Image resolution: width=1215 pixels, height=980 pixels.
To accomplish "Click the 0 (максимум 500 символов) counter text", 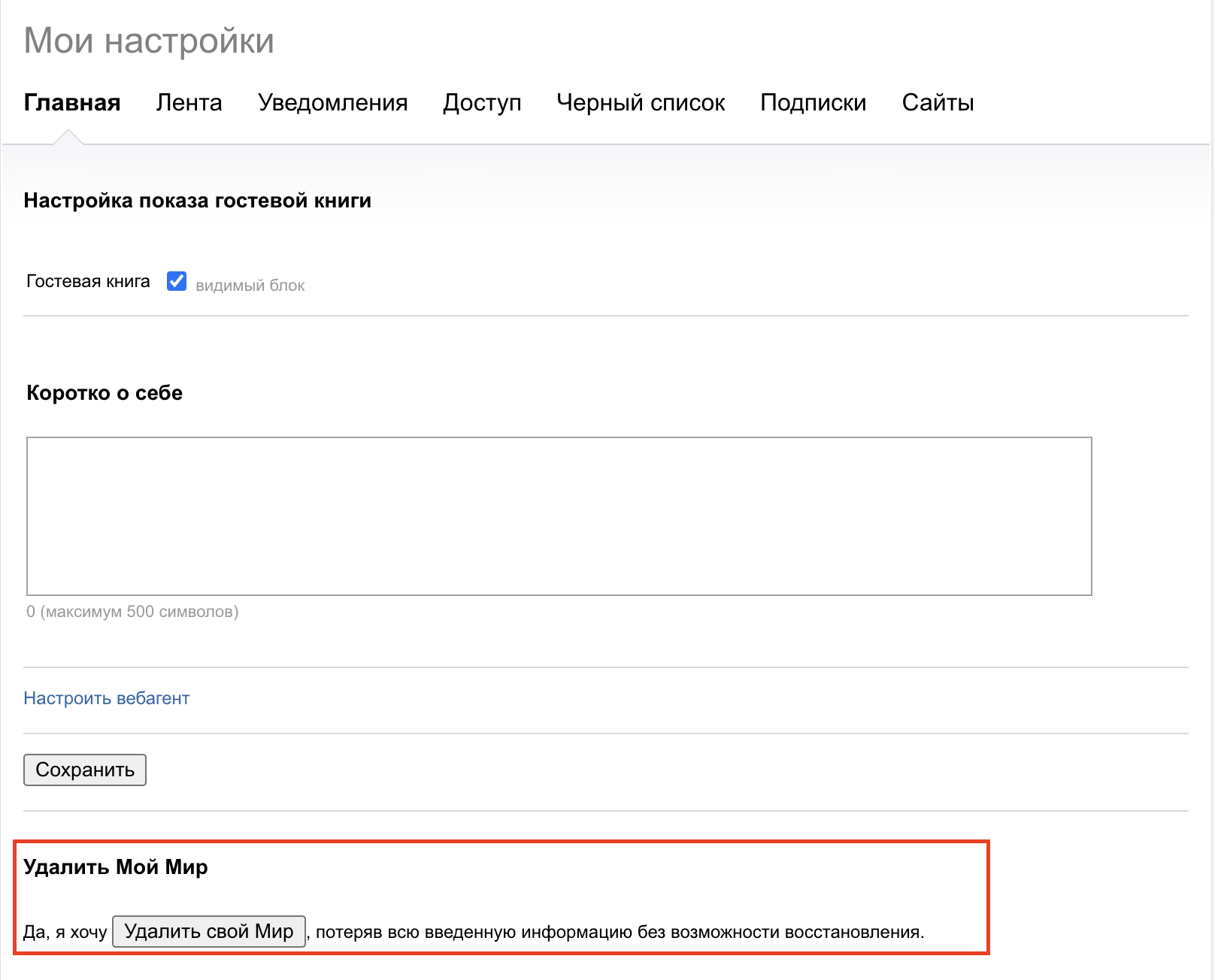I will 132,612.
